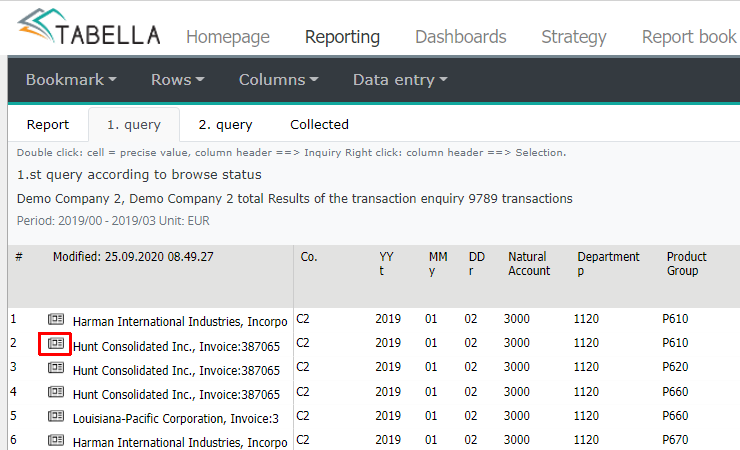Select Louisiana-Pacific Corporation invoice row text
The width and height of the screenshot is (740, 450).
[x=176, y=419]
